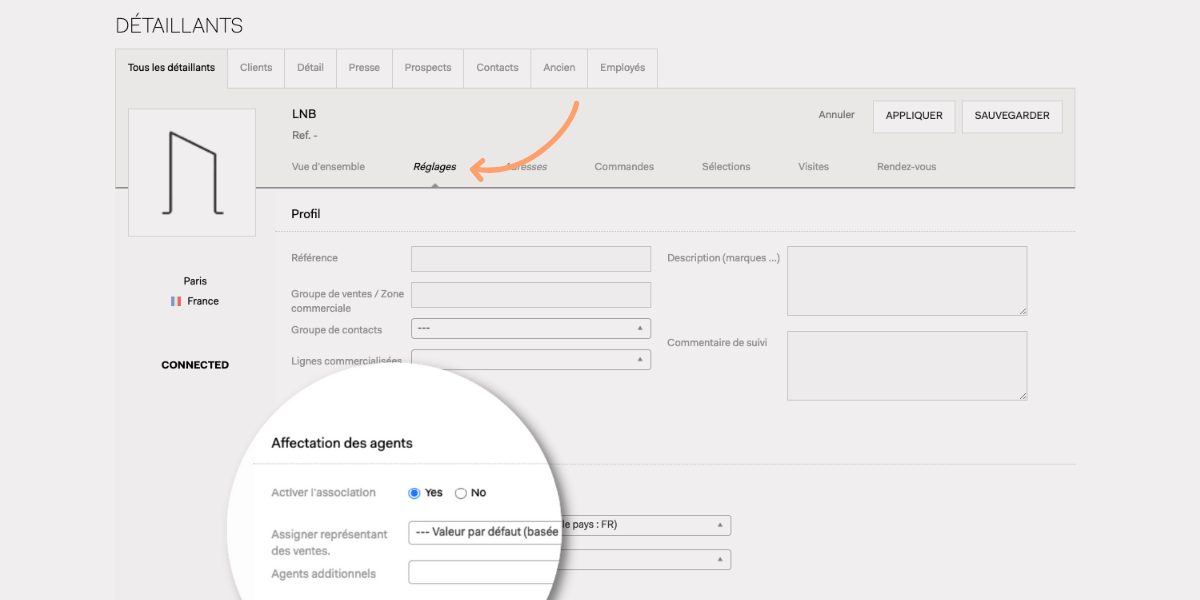Click the Description (marques) text area
The height and width of the screenshot is (600, 1200).
(907, 281)
